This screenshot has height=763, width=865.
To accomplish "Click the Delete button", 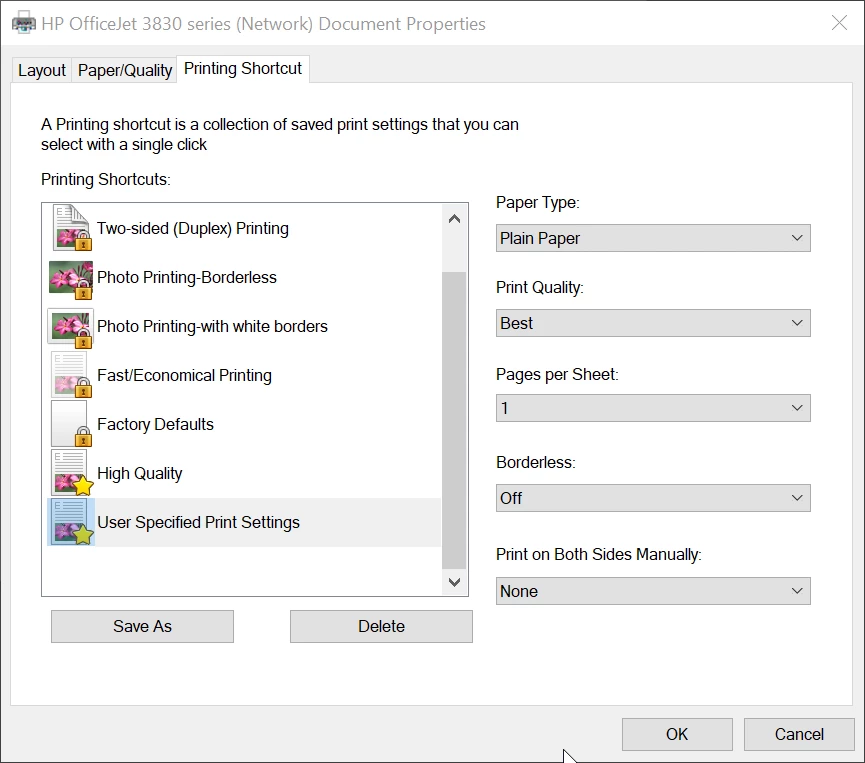I will click(x=381, y=626).
